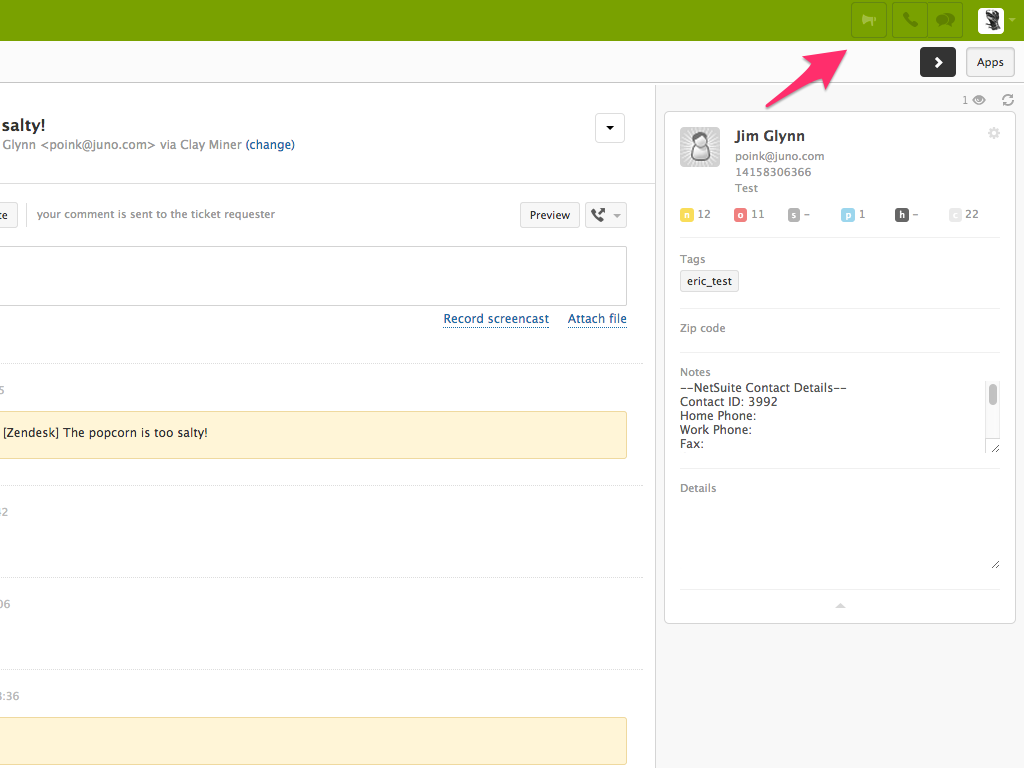Change the ticket requester via the change link
The width and height of the screenshot is (1024, 768).
click(270, 144)
